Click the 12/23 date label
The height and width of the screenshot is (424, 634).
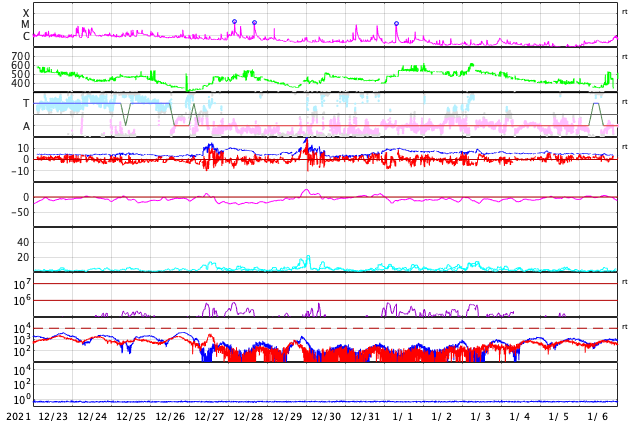[x=53, y=417]
